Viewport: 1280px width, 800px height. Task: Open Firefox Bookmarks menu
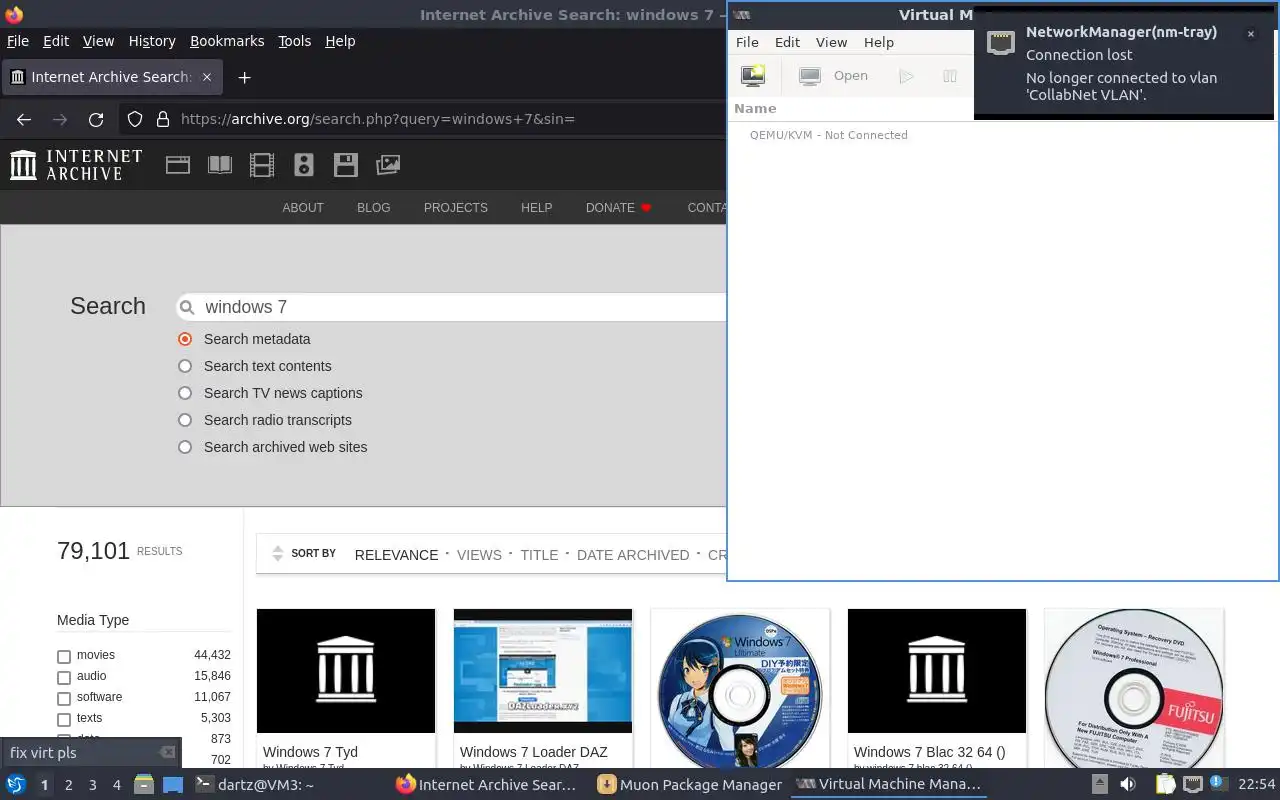pos(227,41)
